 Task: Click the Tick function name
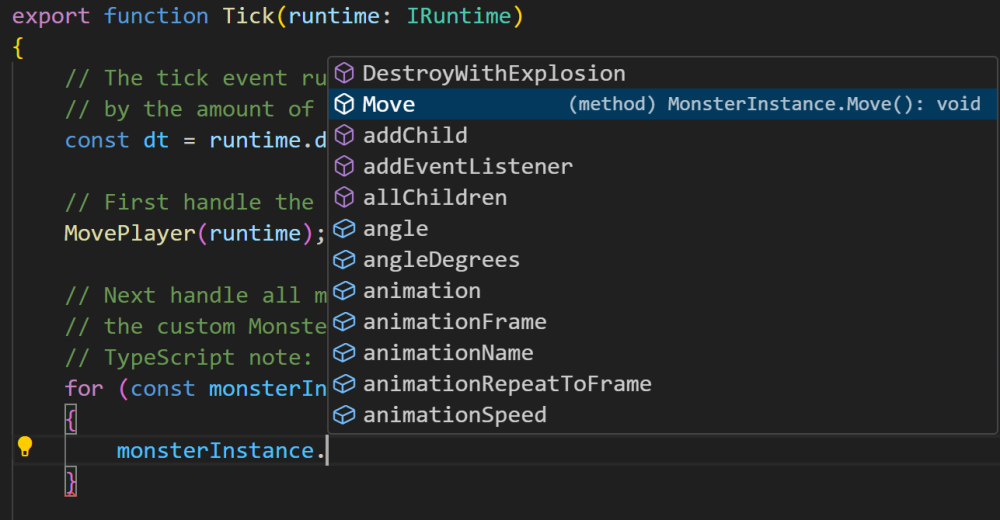point(248,17)
